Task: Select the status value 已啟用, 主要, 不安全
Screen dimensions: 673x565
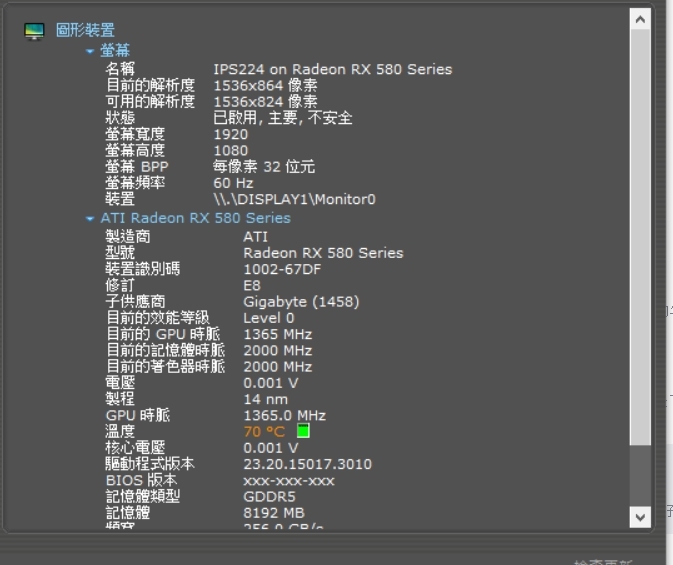Action: pyautogui.click(x=283, y=118)
